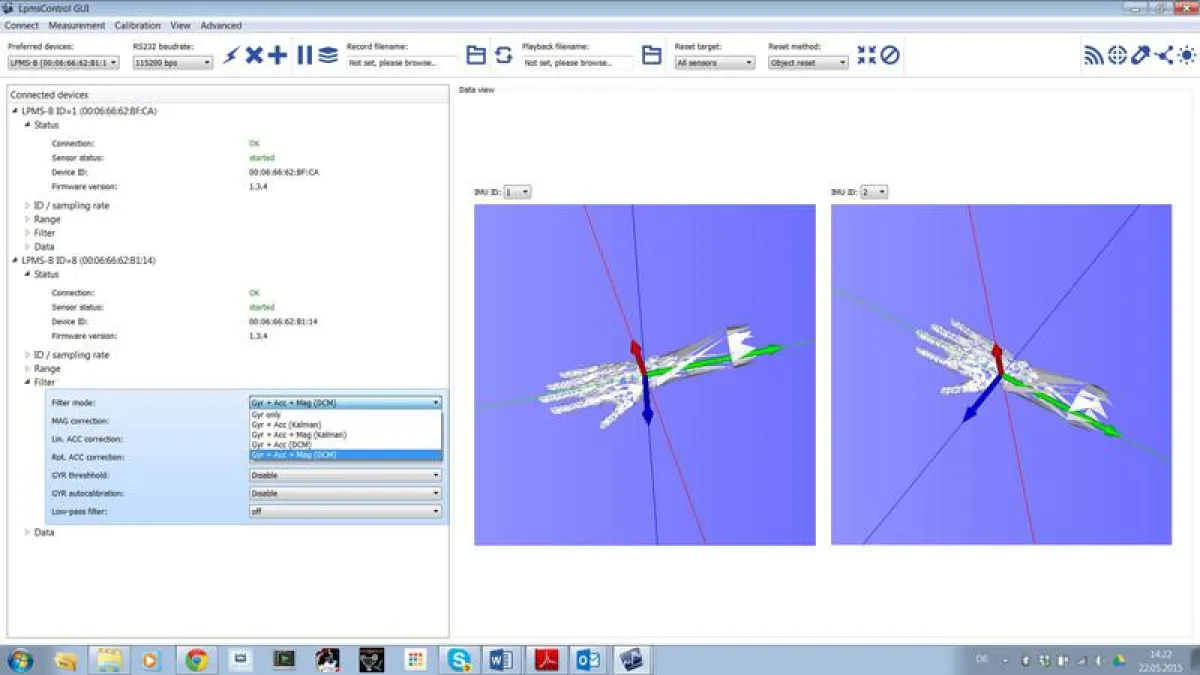Click the sync playback refresh icon
1200x675 pixels.
(x=503, y=55)
